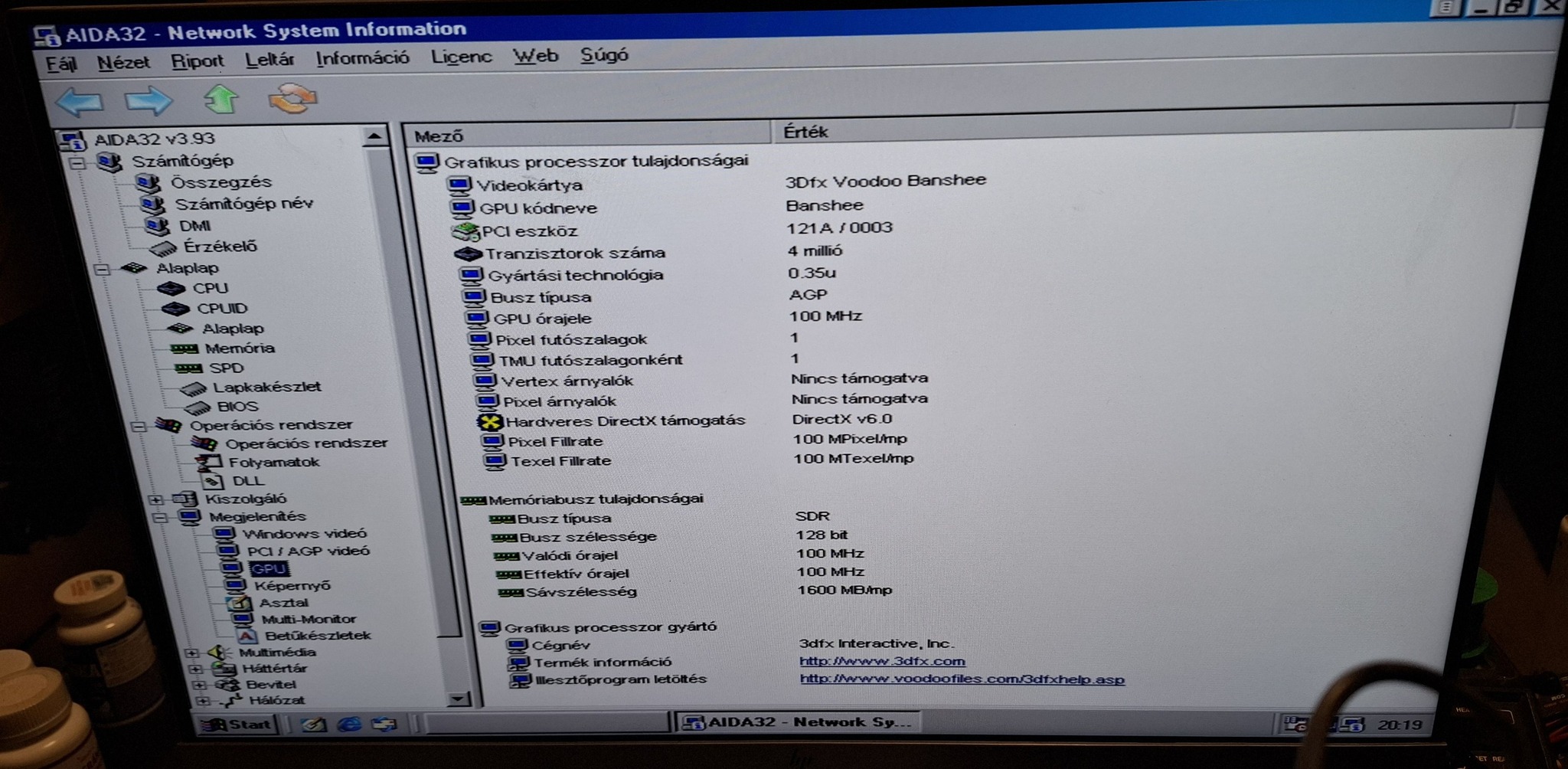Click the taskbar clock showing 20:19
This screenshot has height=769, width=1568.
(x=1399, y=725)
